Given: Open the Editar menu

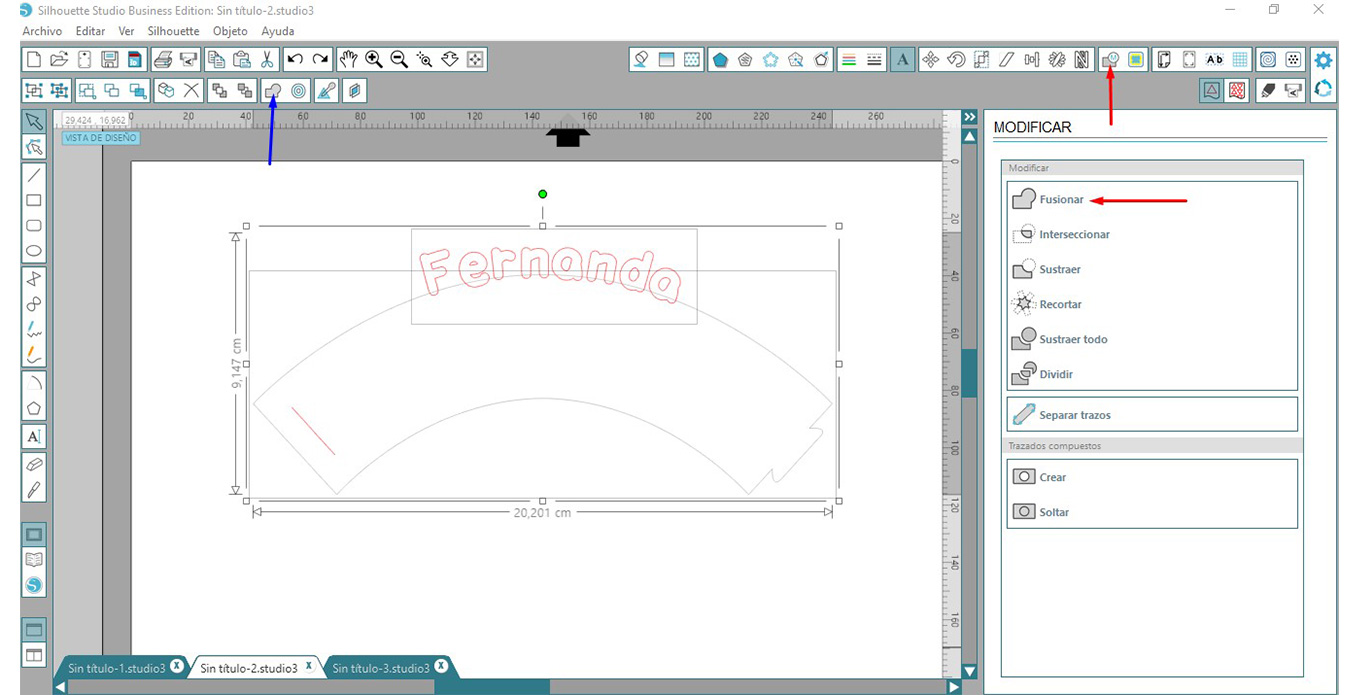Looking at the screenshot, I should pos(90,31).
